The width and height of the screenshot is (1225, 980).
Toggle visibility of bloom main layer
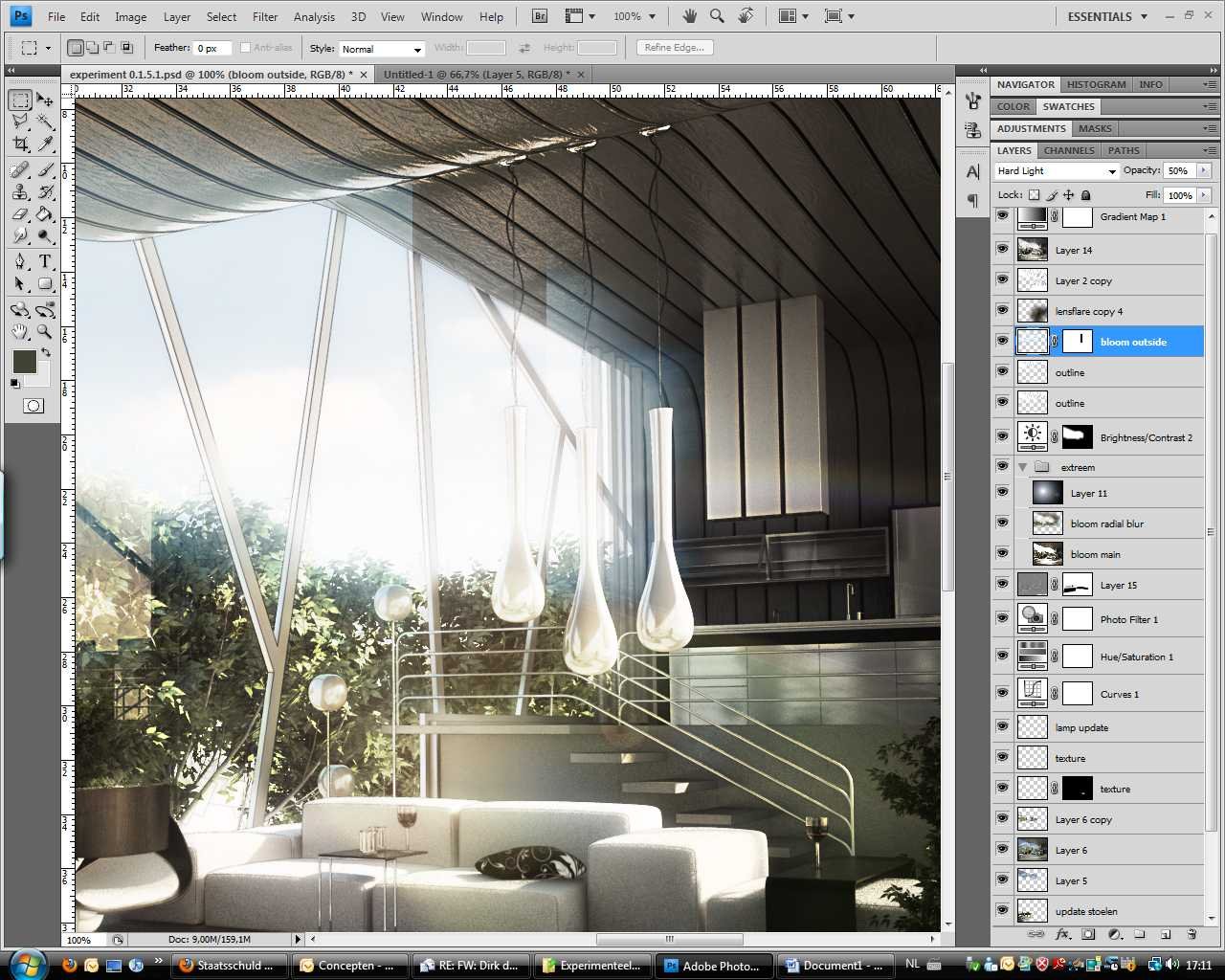click(x=1002, y=554)
